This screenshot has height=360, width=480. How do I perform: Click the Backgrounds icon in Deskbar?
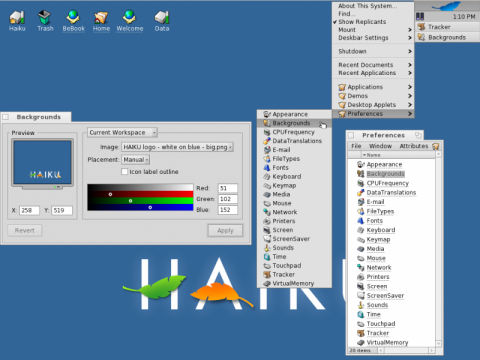pos(421,37)
